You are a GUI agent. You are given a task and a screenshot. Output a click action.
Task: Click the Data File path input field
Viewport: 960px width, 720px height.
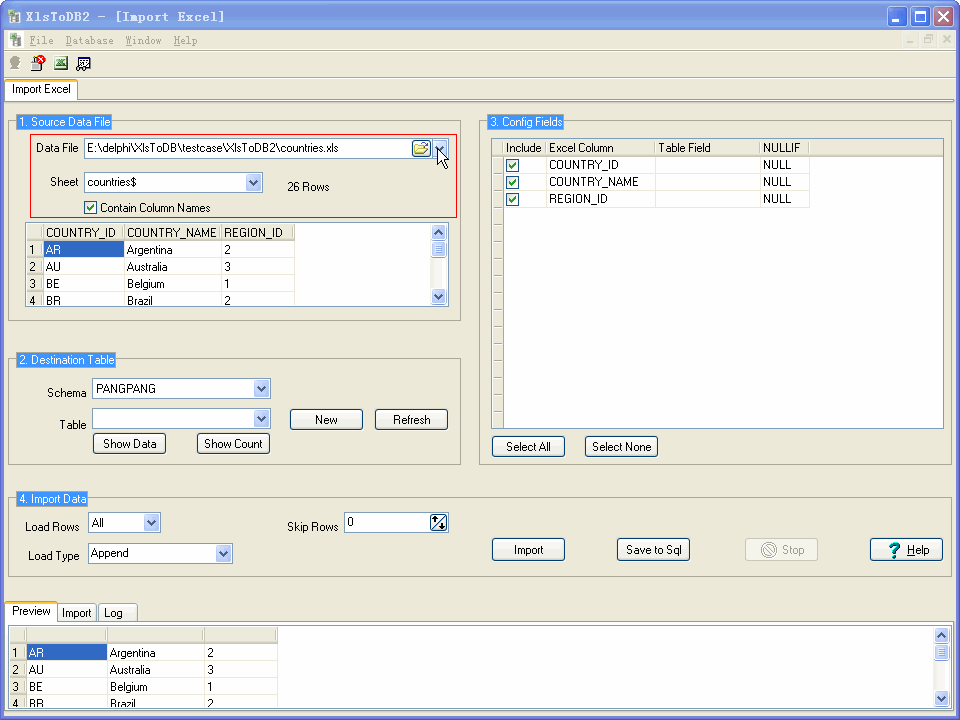tap(247, 148)
